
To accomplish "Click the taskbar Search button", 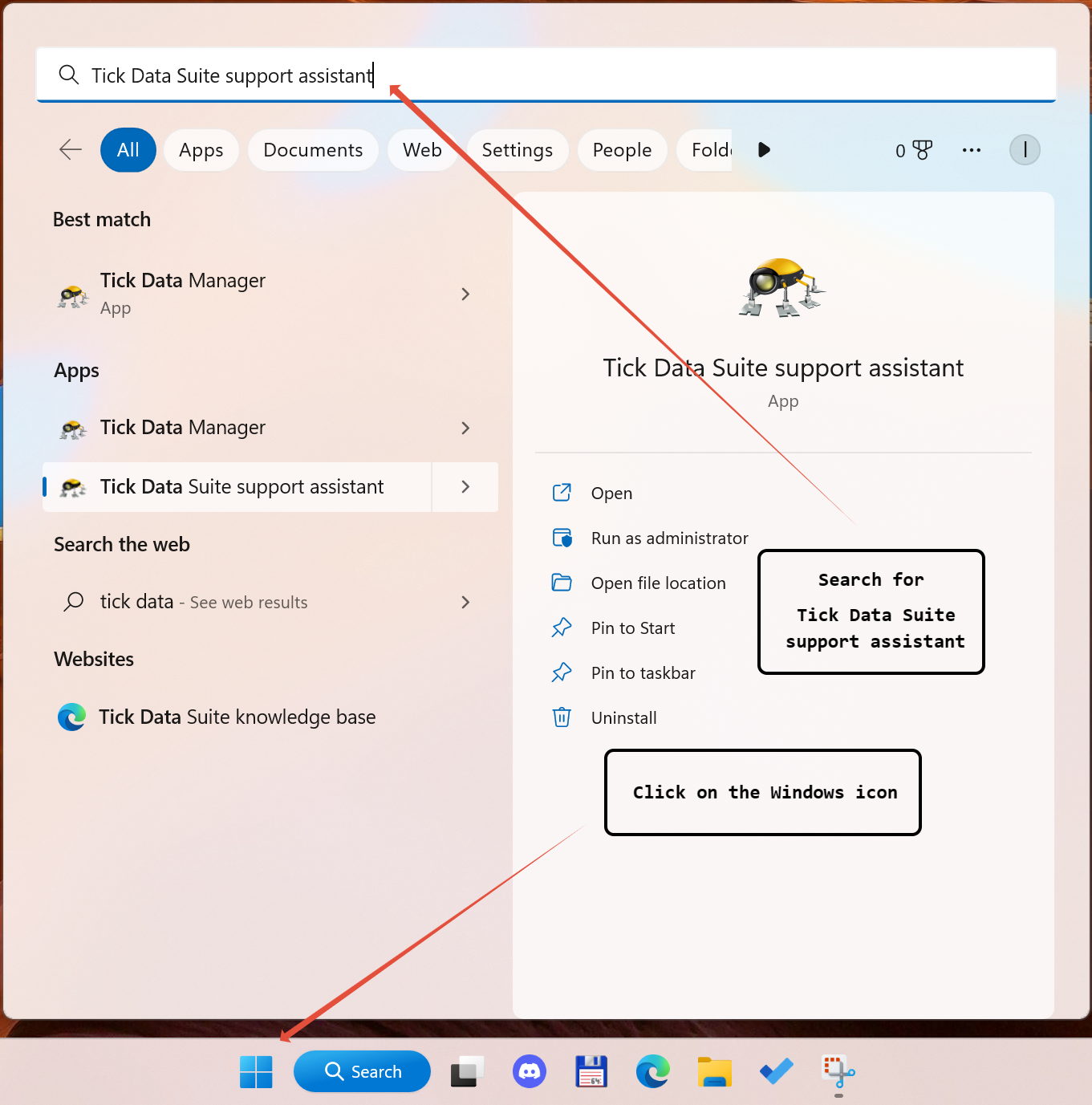I will [362, 1071].
